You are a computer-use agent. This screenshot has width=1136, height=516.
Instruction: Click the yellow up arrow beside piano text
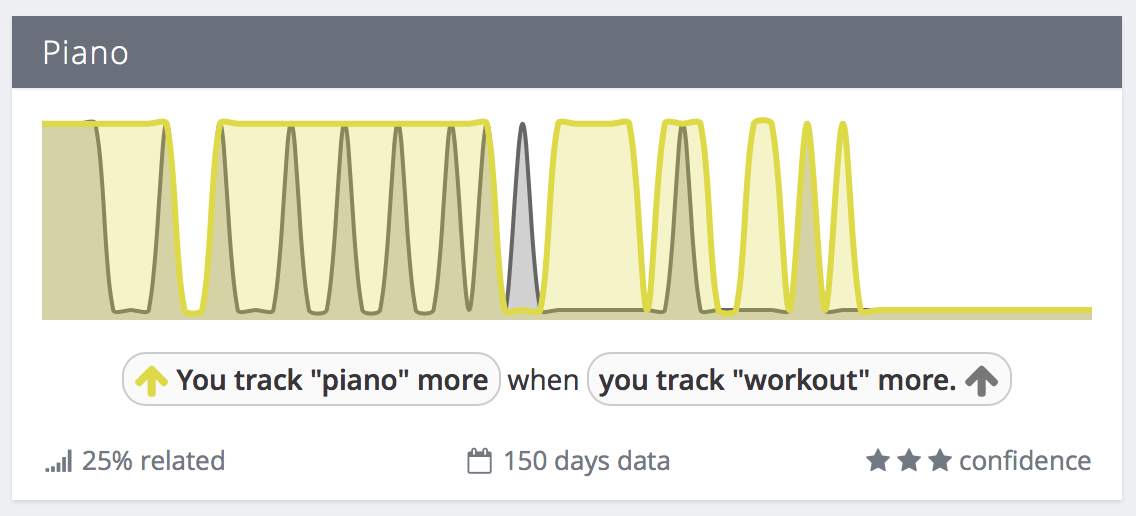point(151,380)
